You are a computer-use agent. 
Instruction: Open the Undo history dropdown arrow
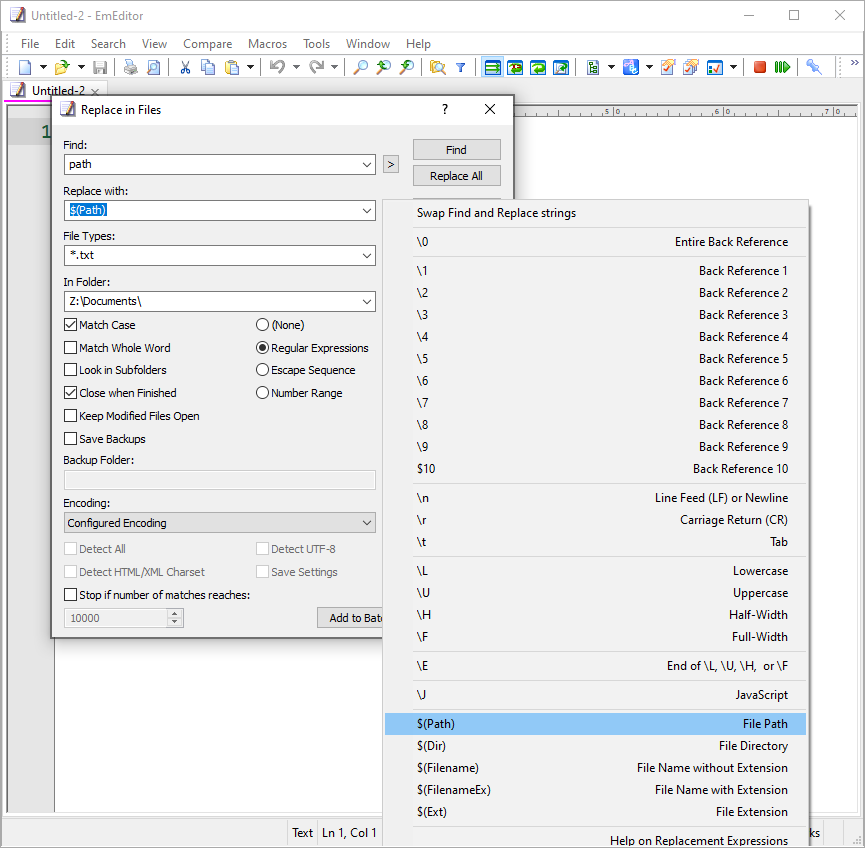(296, 67)
